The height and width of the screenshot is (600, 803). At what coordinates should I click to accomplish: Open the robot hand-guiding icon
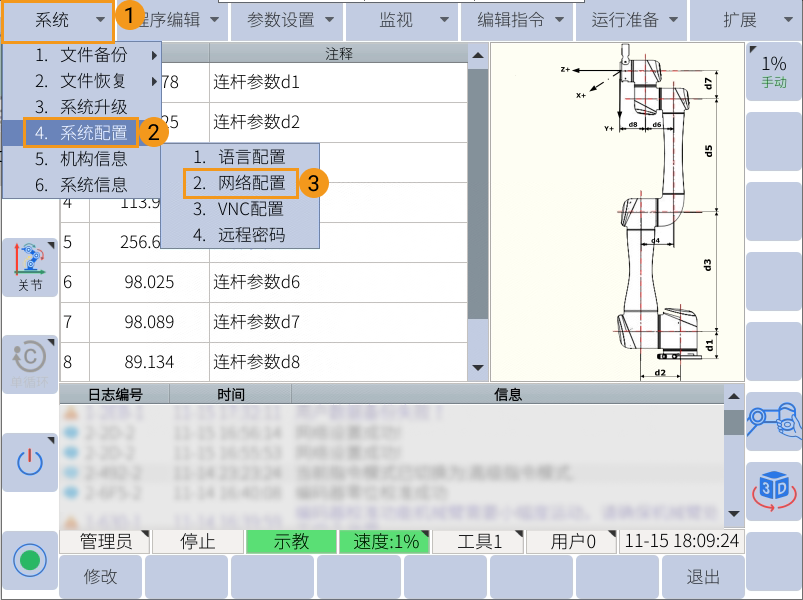point(774,421)
